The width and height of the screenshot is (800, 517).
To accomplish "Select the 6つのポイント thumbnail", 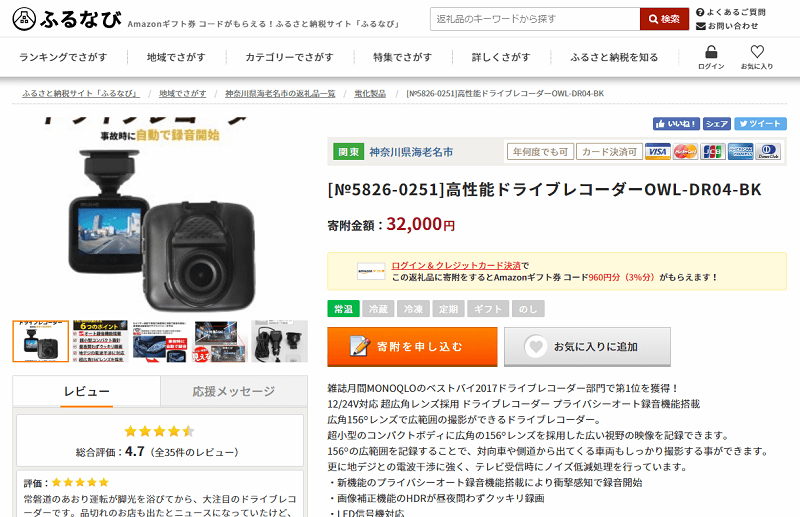I will (100, 341).
